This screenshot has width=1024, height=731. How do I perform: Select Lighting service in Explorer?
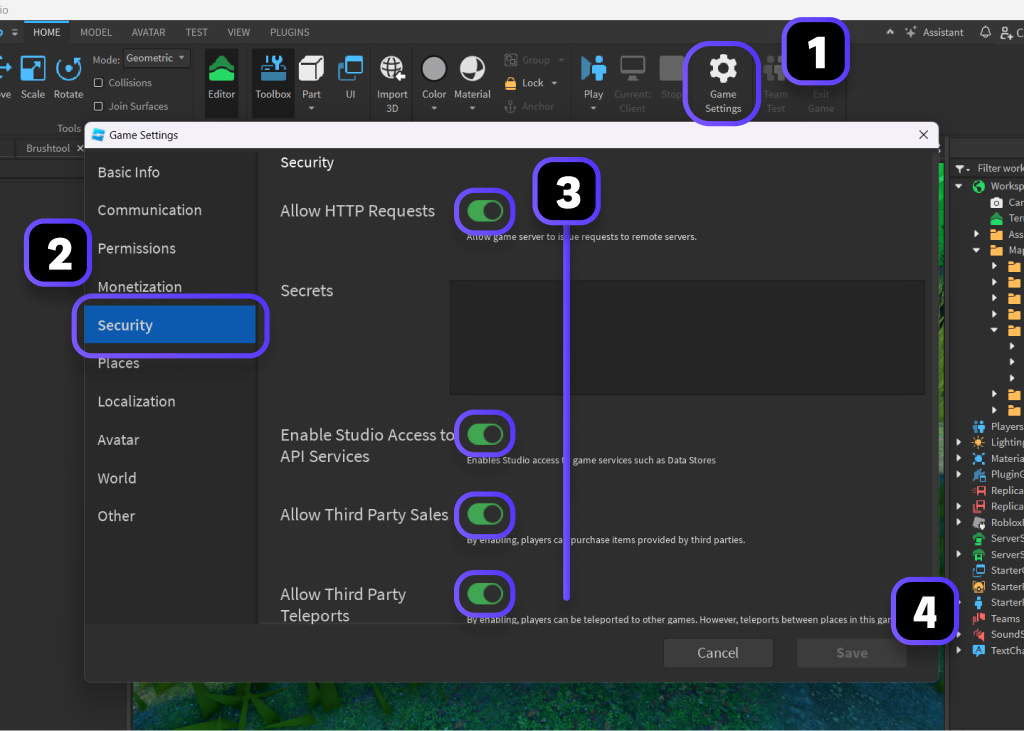coord(997,442)
